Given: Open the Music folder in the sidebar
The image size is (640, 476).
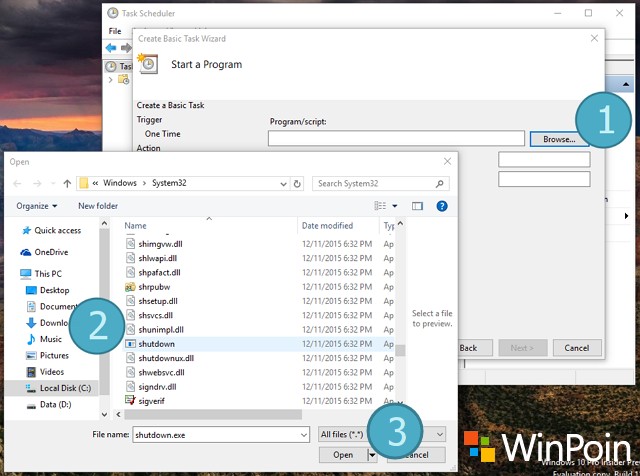Looking at the screenshot, I should point(44,339).
